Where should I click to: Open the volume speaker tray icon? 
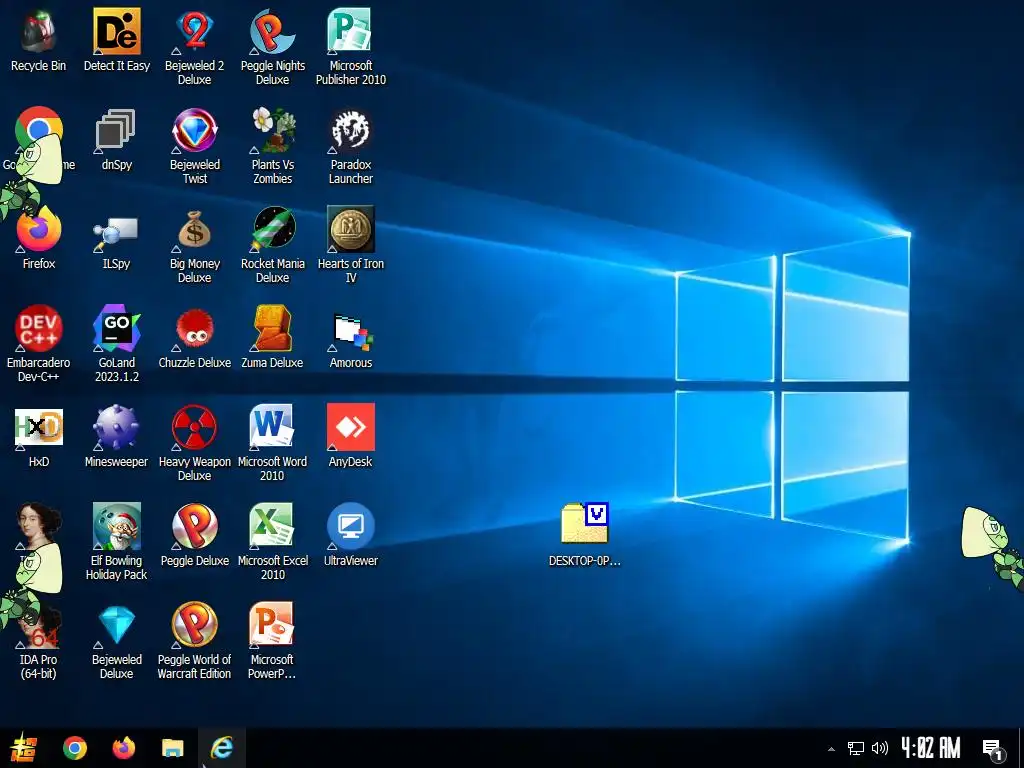tap(880, 748)
